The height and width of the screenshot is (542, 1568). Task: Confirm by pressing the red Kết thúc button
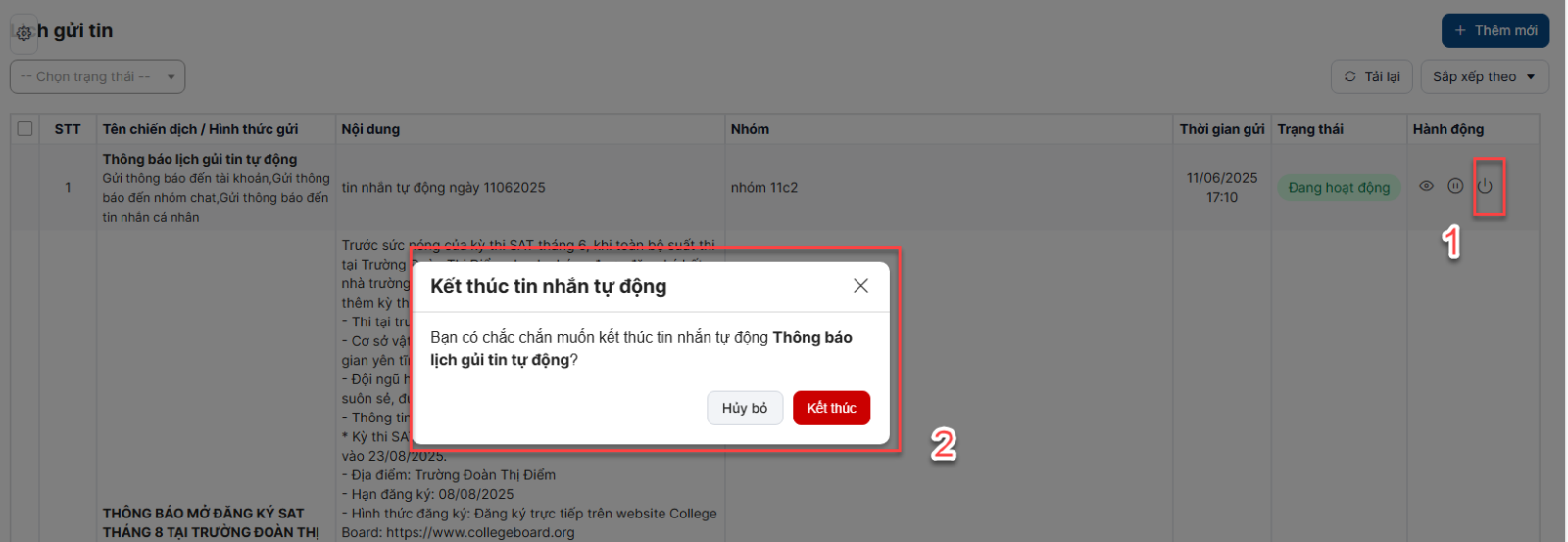[831, 408]
